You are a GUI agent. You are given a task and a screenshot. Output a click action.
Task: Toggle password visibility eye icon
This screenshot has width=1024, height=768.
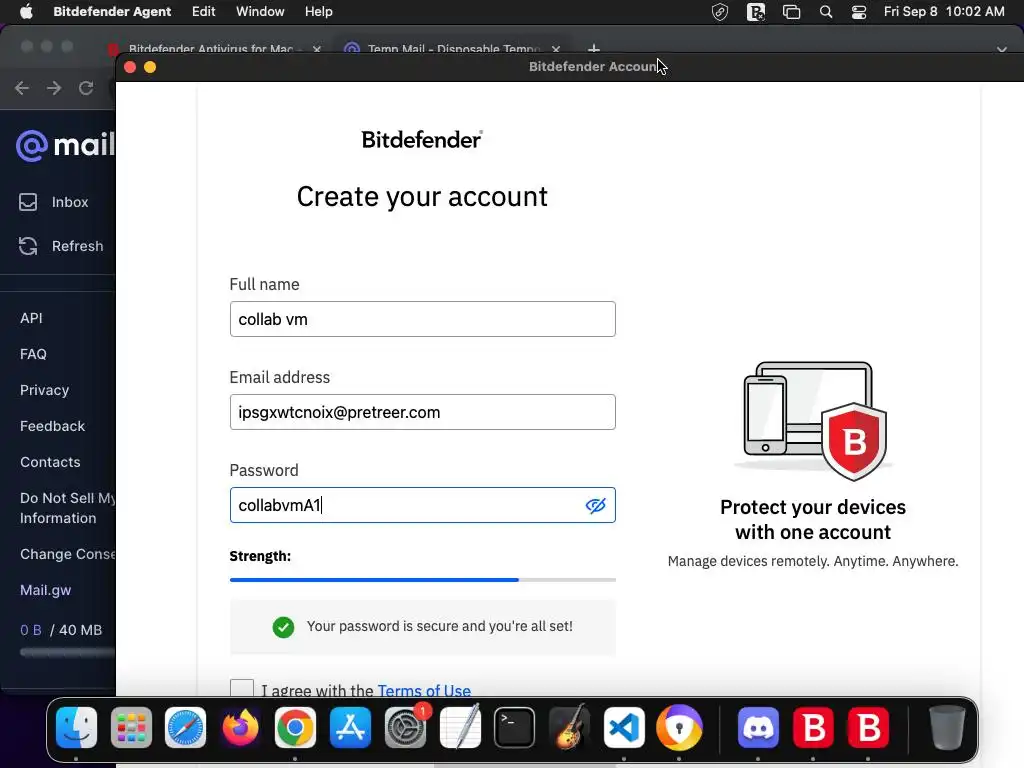pyautogui.click(x=596, y=505)
